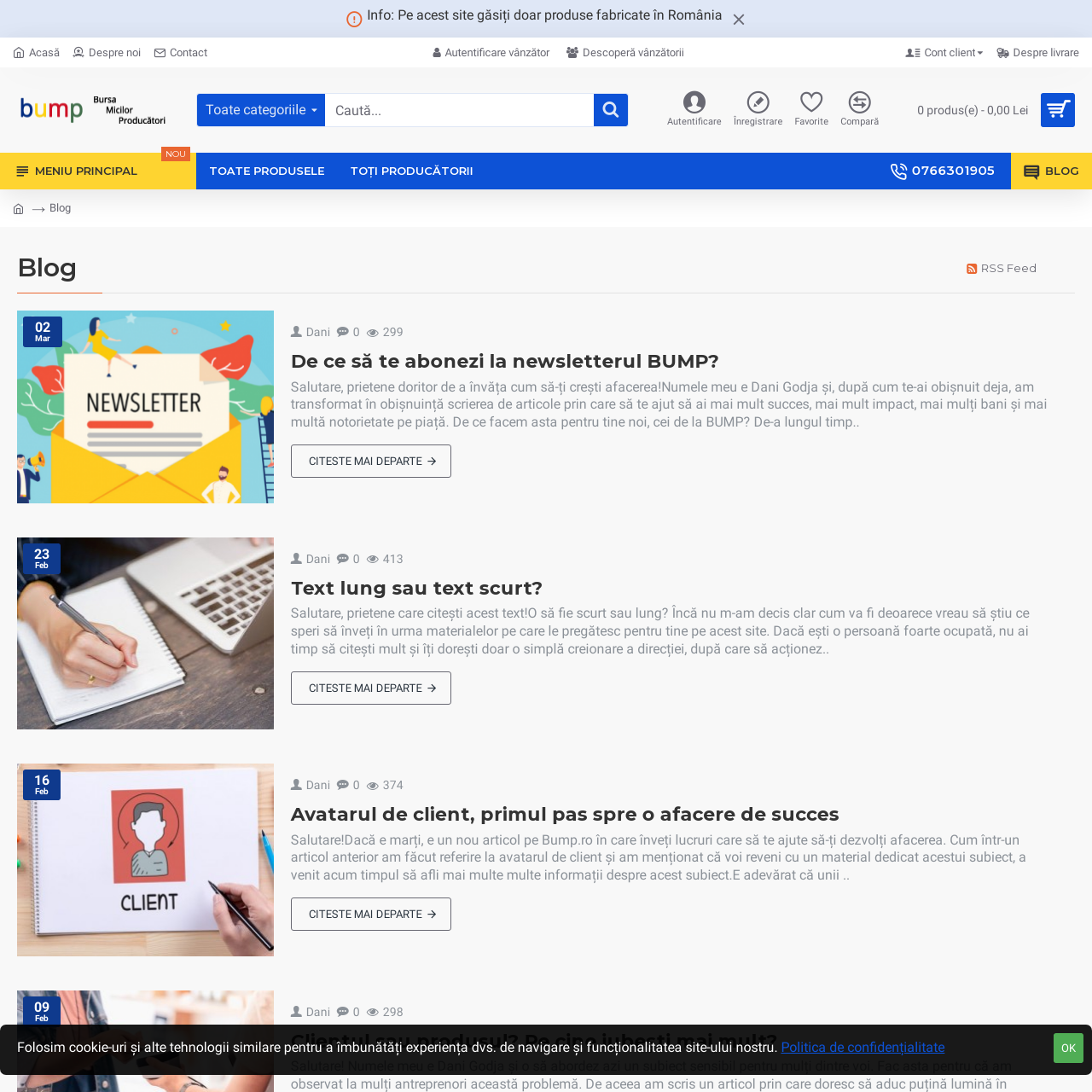
Task: Open the Newsletter article thumbnail
Action: (x=145, y=407)
